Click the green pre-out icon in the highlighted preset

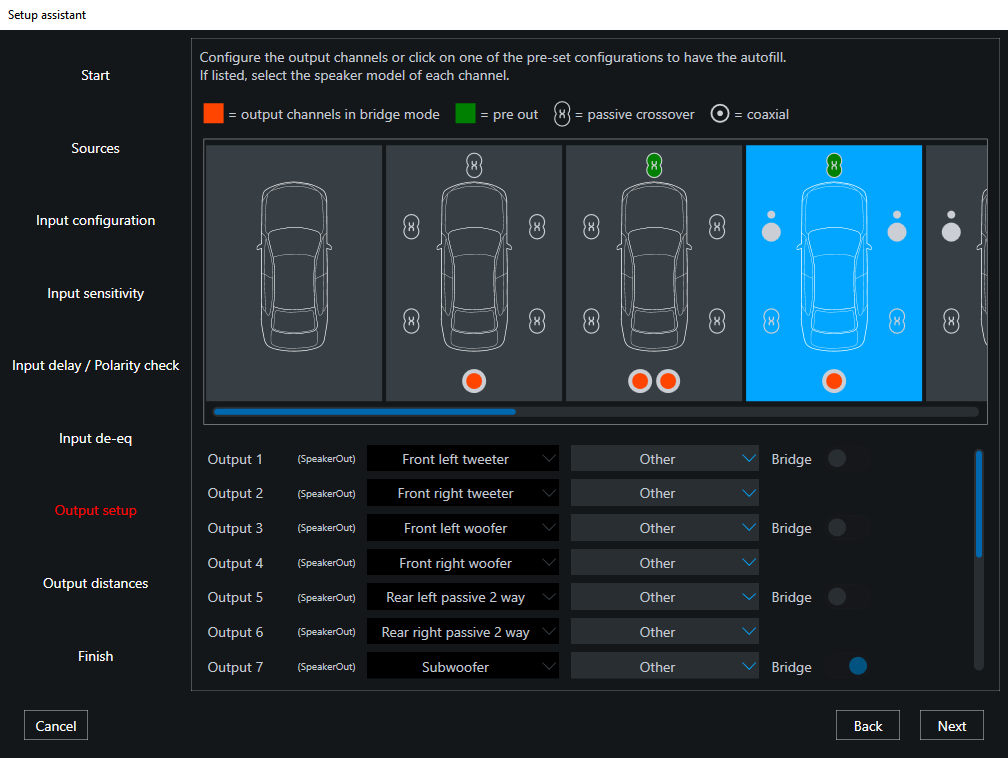(833, 165)
